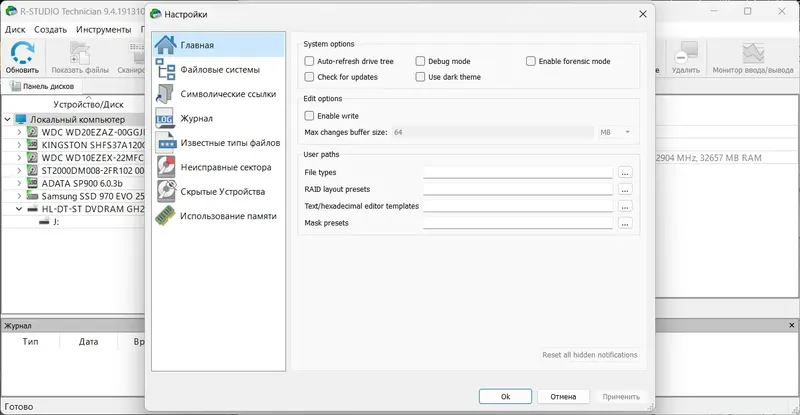Expand the Samsung SSD 970 EVO drive
The width and height of the screenshot is (800, 415).
[x=20, y=197]
